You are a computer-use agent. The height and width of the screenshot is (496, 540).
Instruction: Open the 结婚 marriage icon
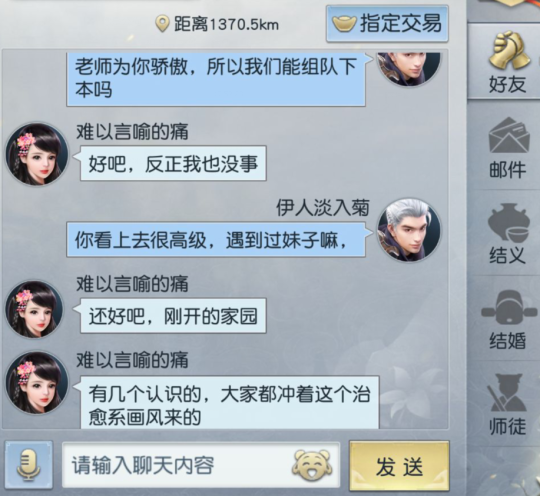click(x=508, y=307)
